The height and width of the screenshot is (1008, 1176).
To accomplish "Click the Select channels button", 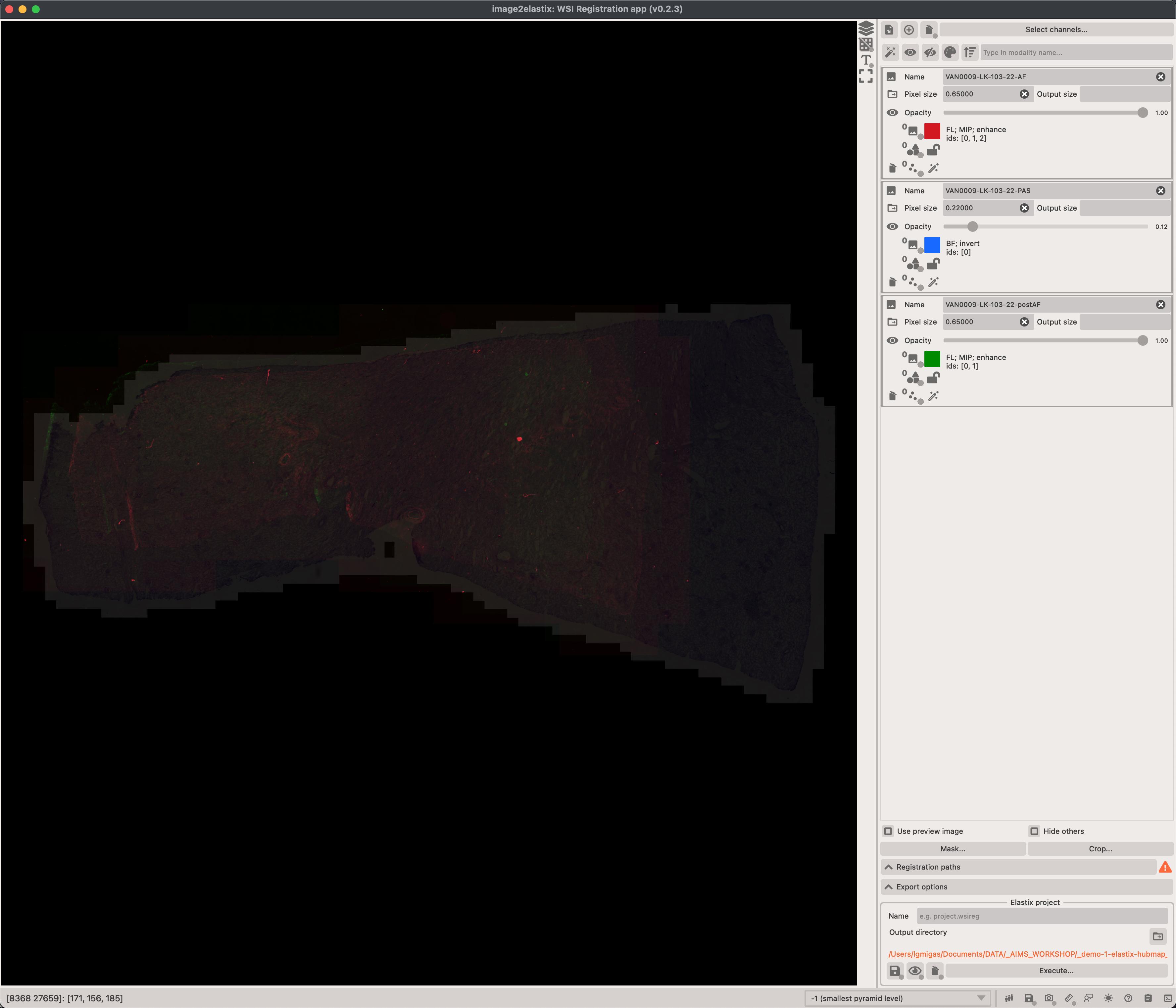I will coord(1056,29).
